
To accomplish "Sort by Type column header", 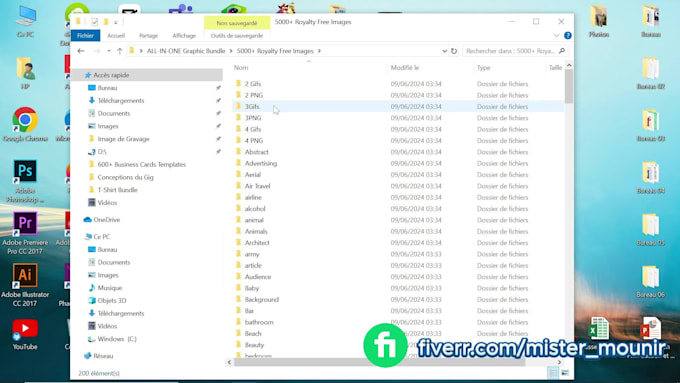I will click(x=484, y=68).
